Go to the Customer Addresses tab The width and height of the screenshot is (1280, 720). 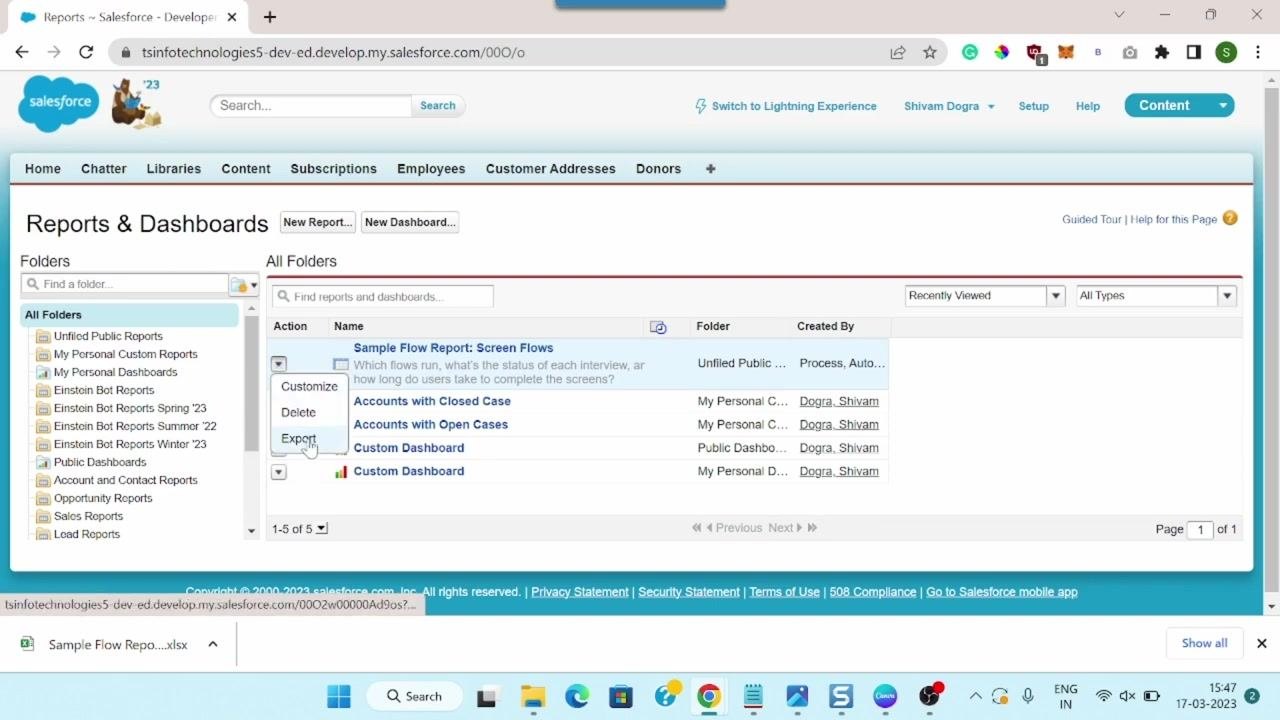[551, 169]
